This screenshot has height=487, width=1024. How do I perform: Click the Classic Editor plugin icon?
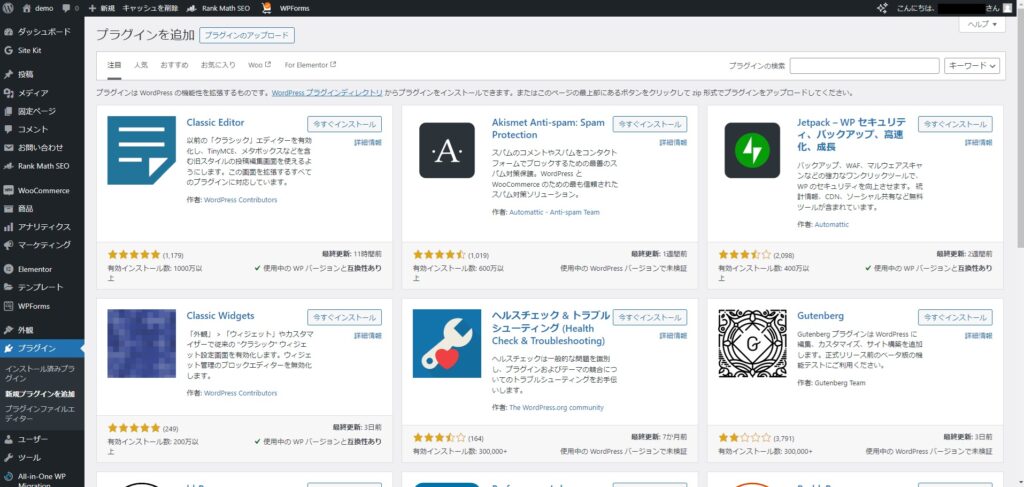[x=141, y=151]
